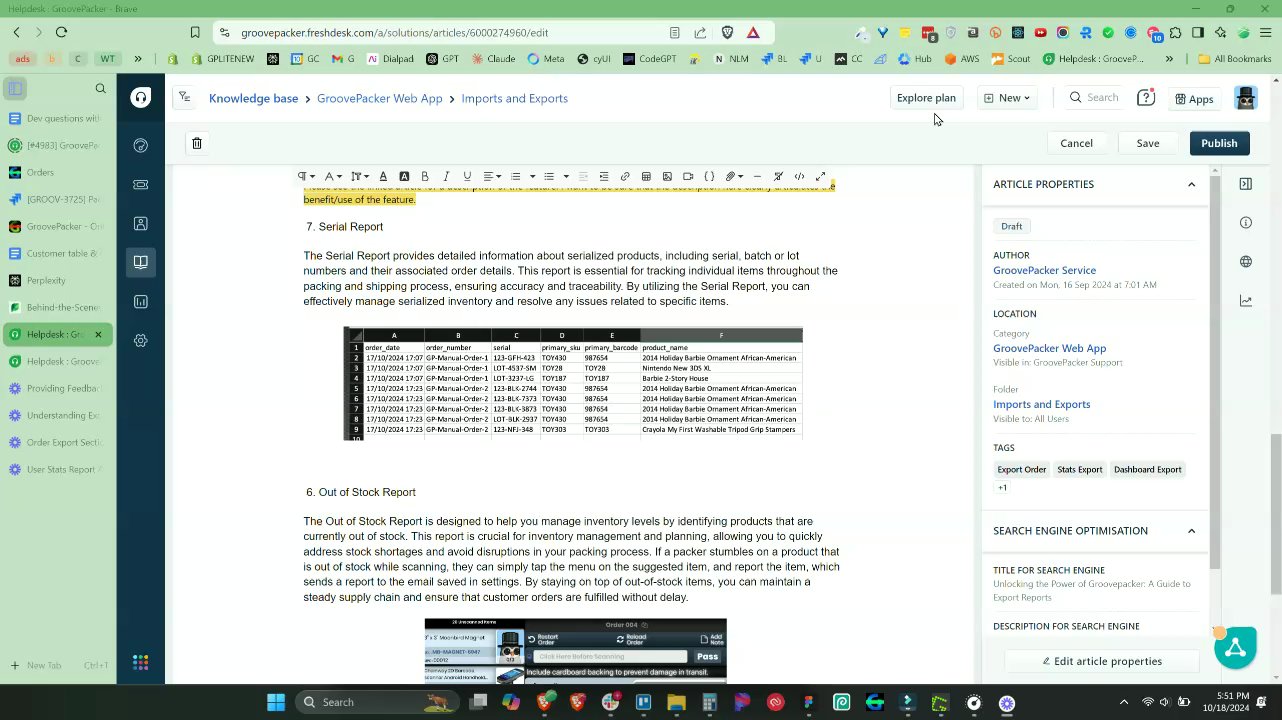Open Contacts icon in Freshdesk sidebar
This screenshot has height=720, width=1282.
coord(141,224)
